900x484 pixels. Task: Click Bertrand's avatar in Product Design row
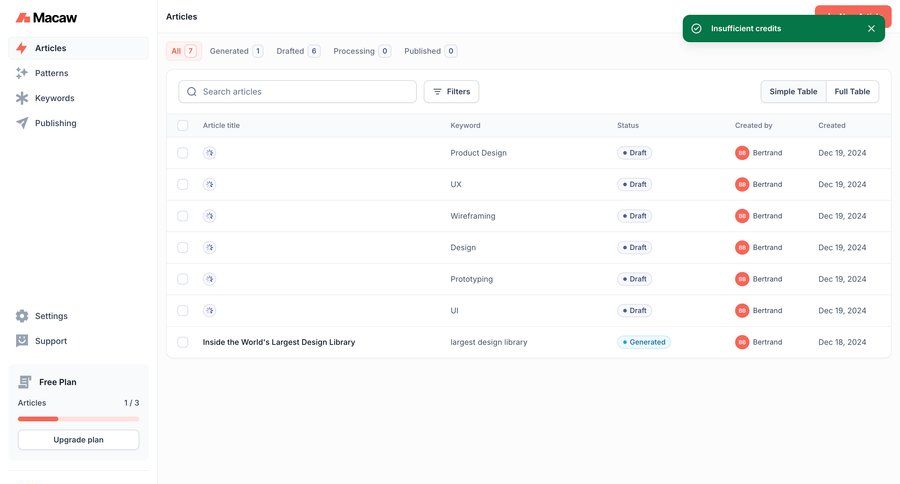[742, 153]
